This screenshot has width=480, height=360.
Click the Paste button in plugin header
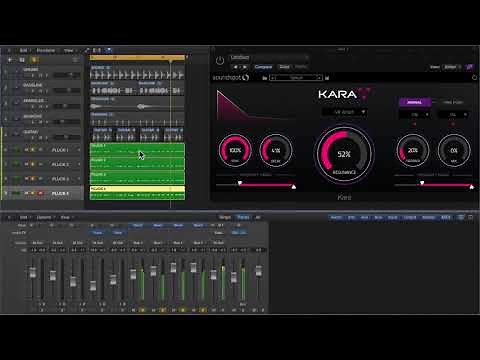[x=301, y=67]
